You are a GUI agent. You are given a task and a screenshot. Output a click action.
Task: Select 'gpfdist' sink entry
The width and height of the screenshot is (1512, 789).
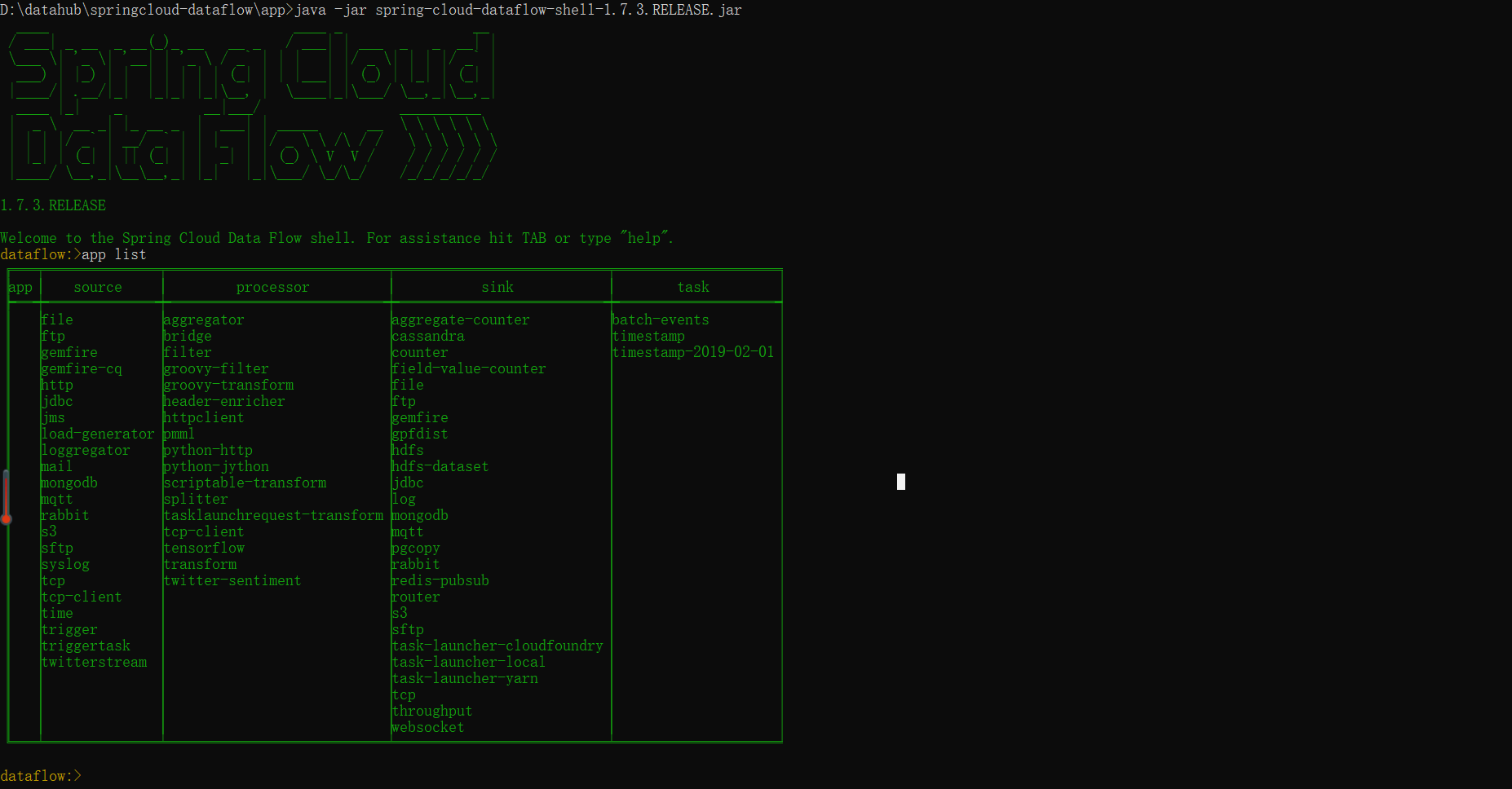pos(420,434)
